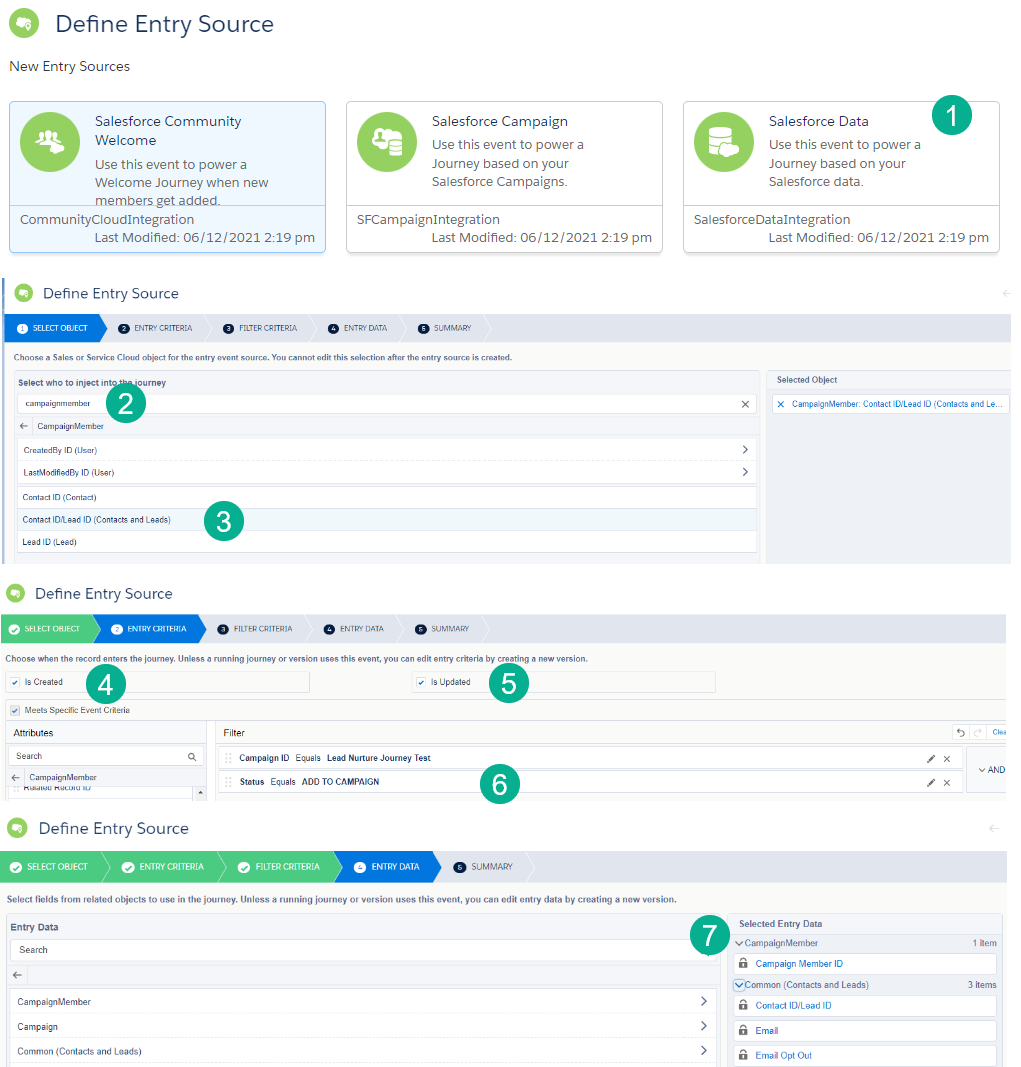Remove the Status filter using its X icon
This screenshot has width=1021, height=1067.
947,782
